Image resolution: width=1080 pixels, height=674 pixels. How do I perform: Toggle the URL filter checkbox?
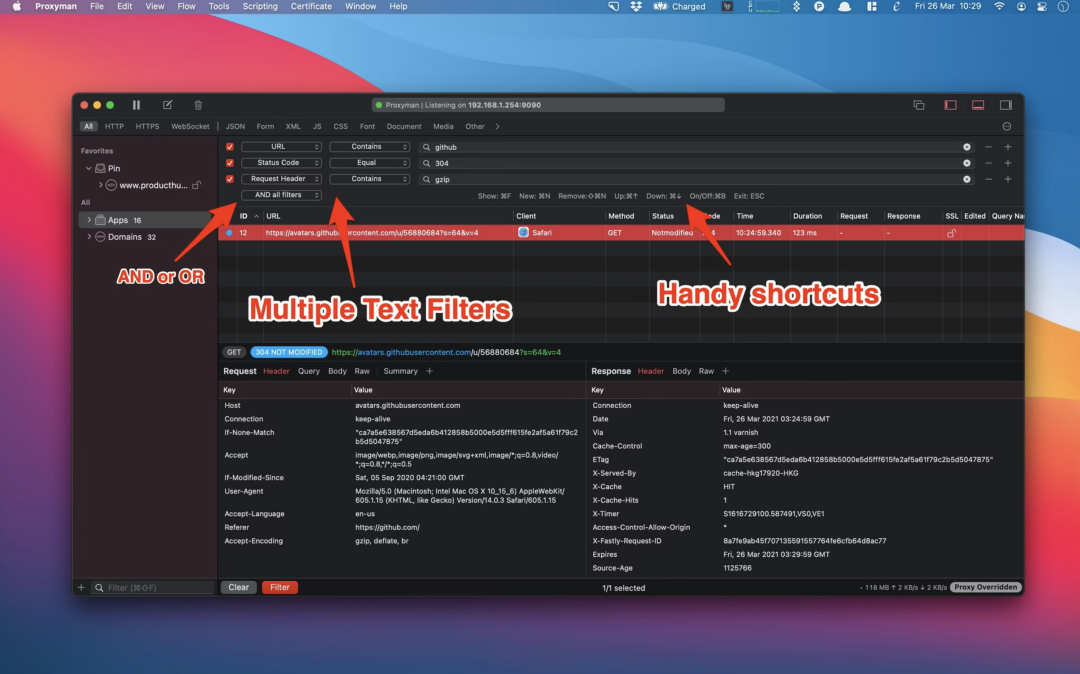coord(230,147)
